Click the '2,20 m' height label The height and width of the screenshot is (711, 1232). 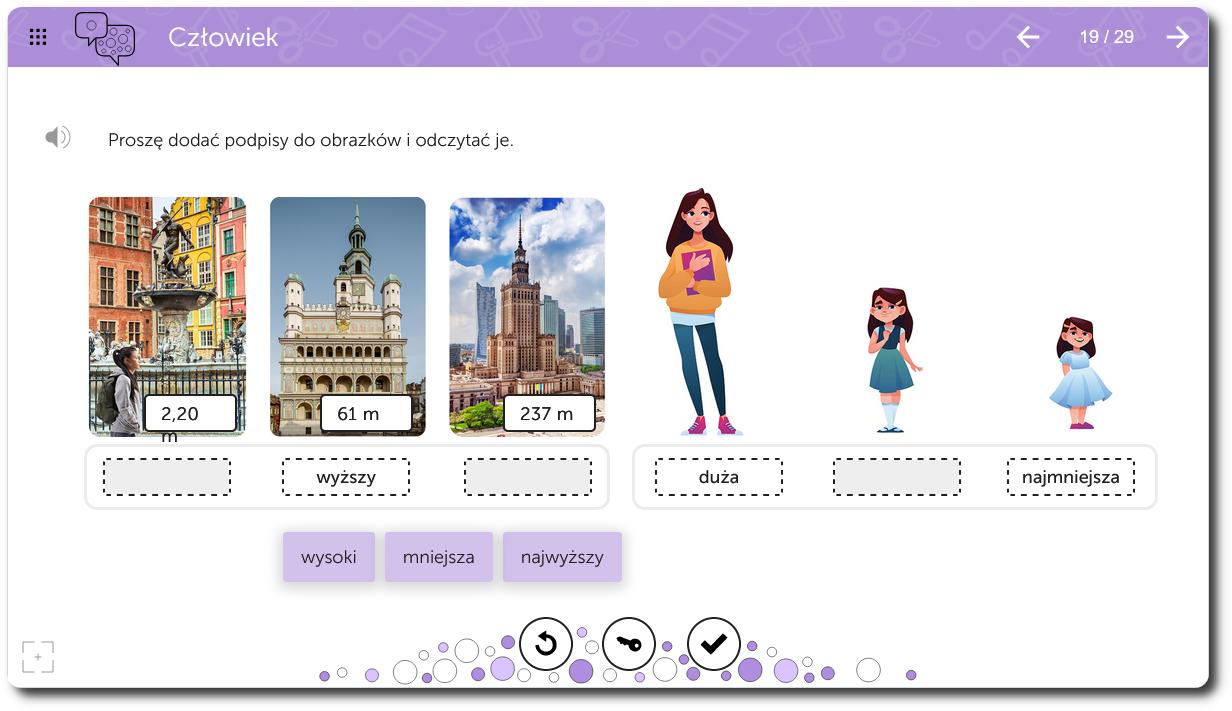click(x=190, y=413)
